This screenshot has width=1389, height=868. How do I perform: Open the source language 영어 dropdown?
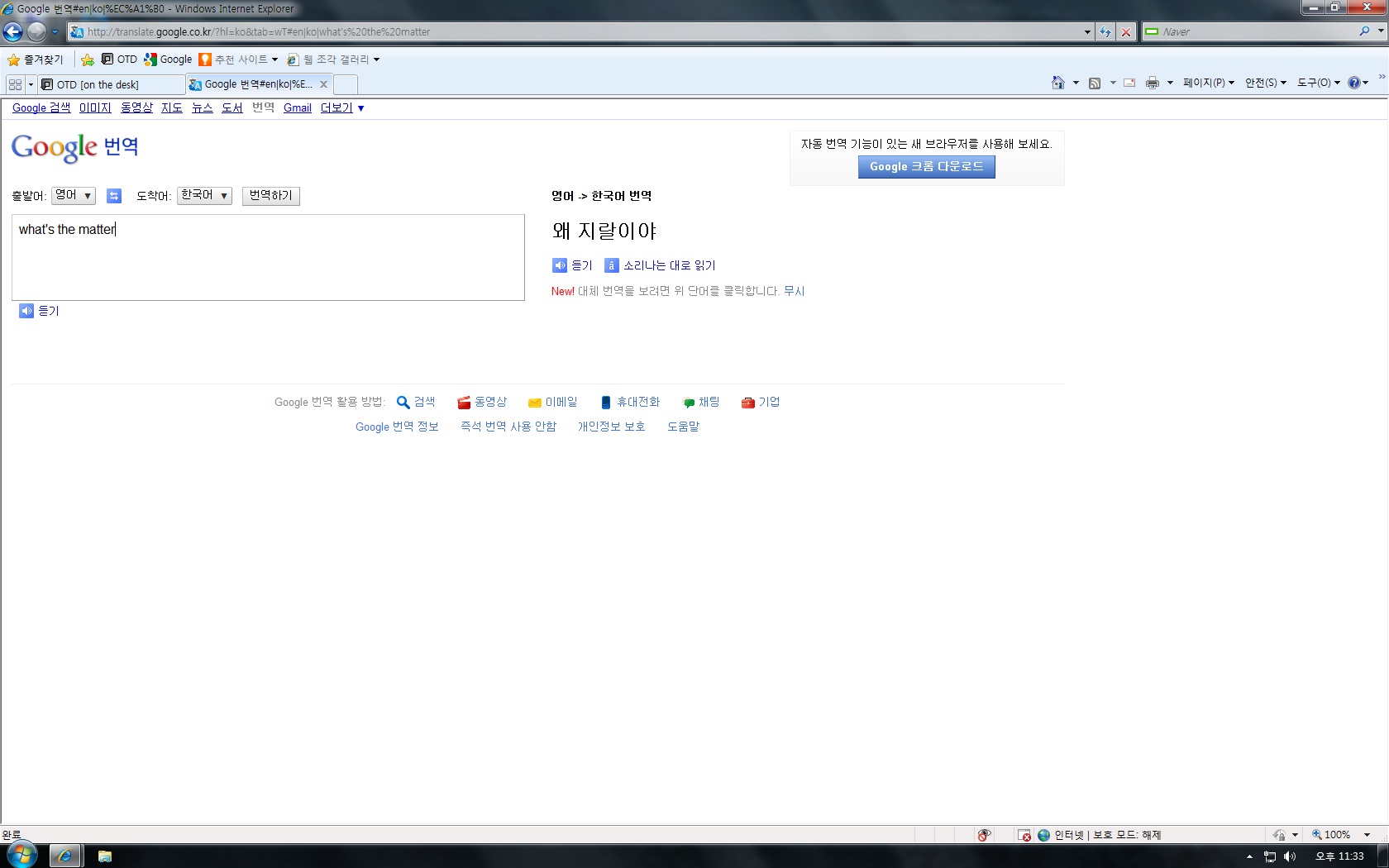(74, 195)
